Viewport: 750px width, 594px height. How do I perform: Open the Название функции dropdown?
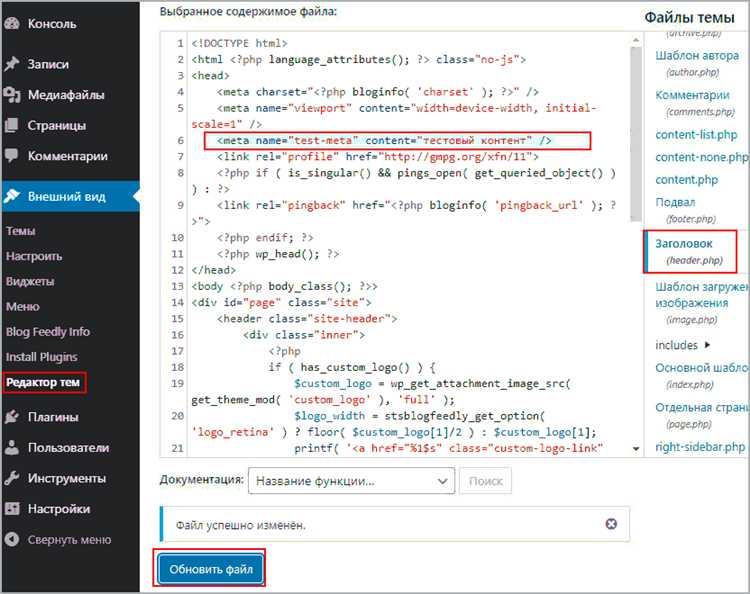(351, 481)
